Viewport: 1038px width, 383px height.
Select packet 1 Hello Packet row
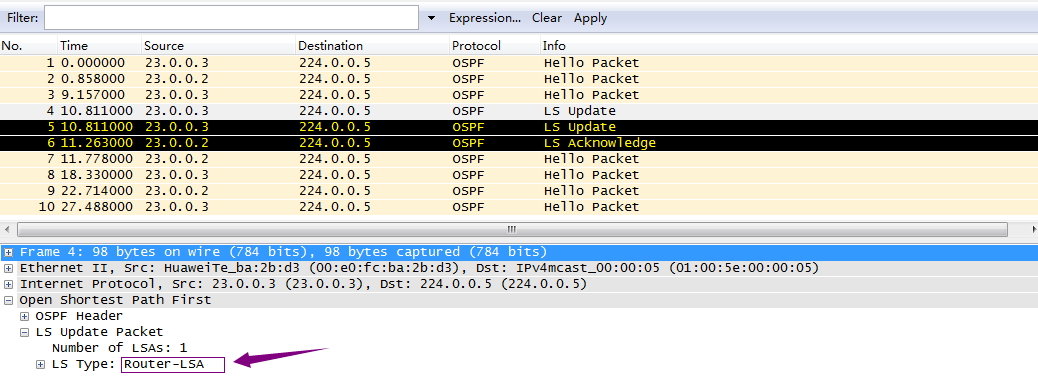[x=519, y=63]
